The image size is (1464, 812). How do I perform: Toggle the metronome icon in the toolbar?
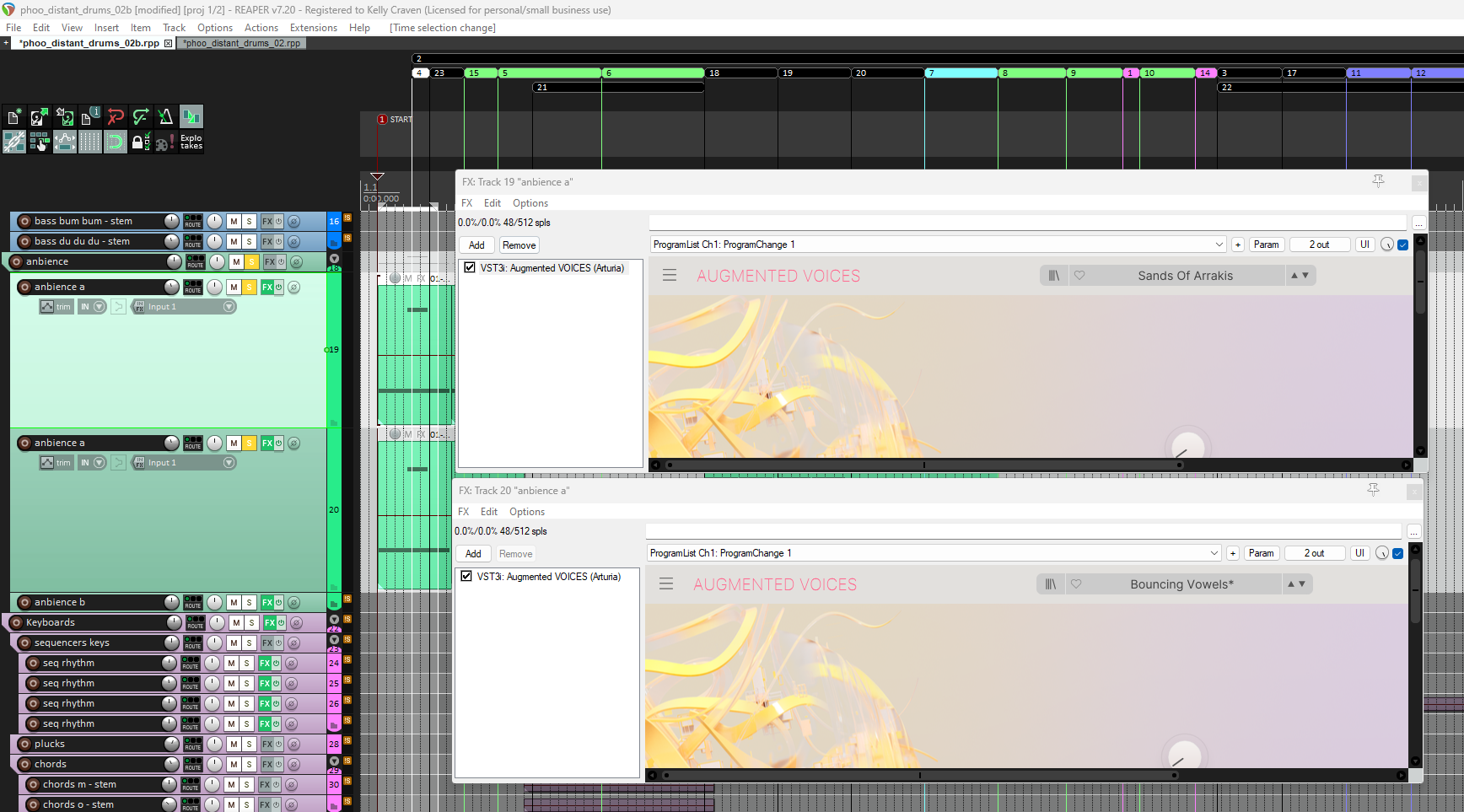coord(165,116)
